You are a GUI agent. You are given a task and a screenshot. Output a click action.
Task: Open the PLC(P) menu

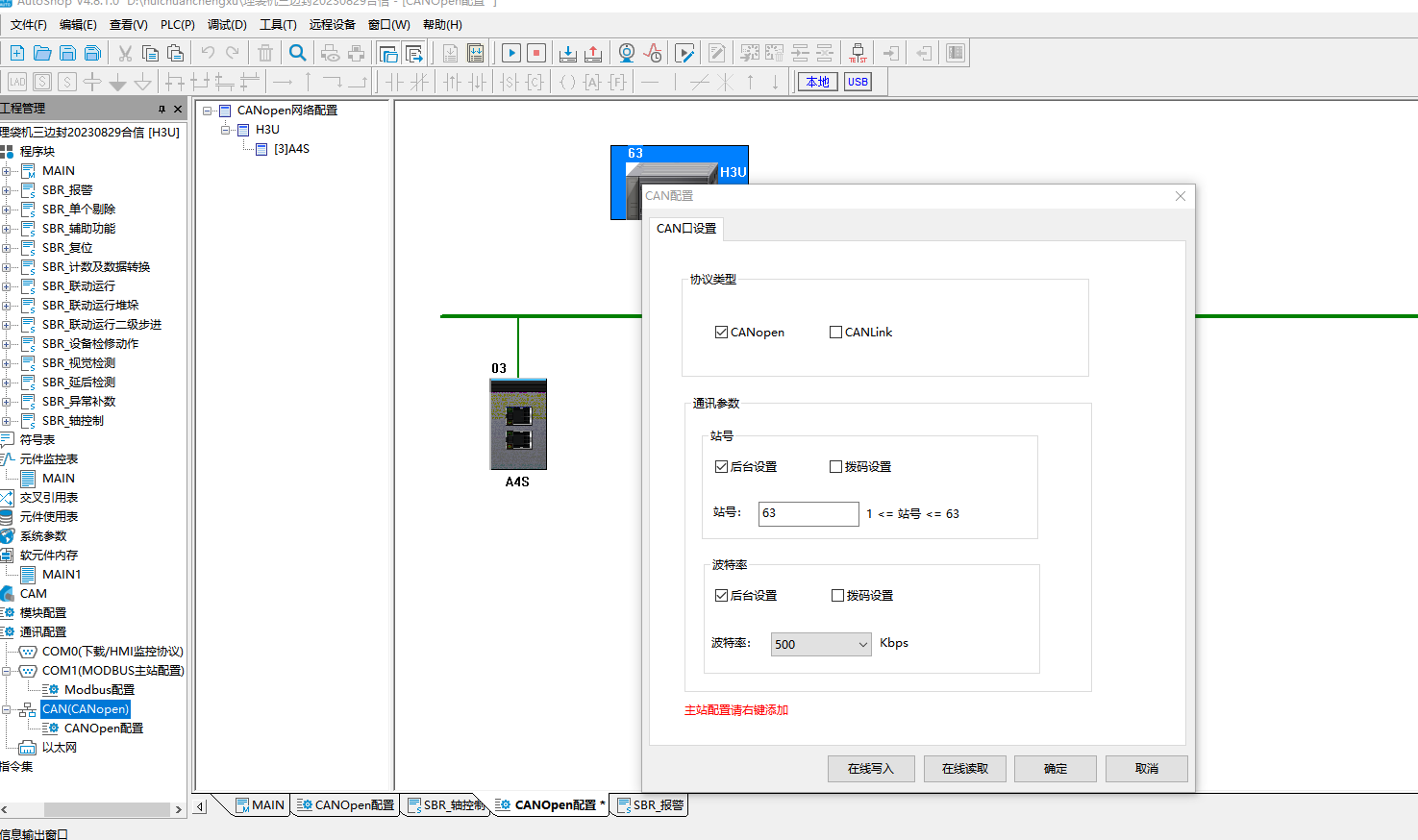click(177, 25)
